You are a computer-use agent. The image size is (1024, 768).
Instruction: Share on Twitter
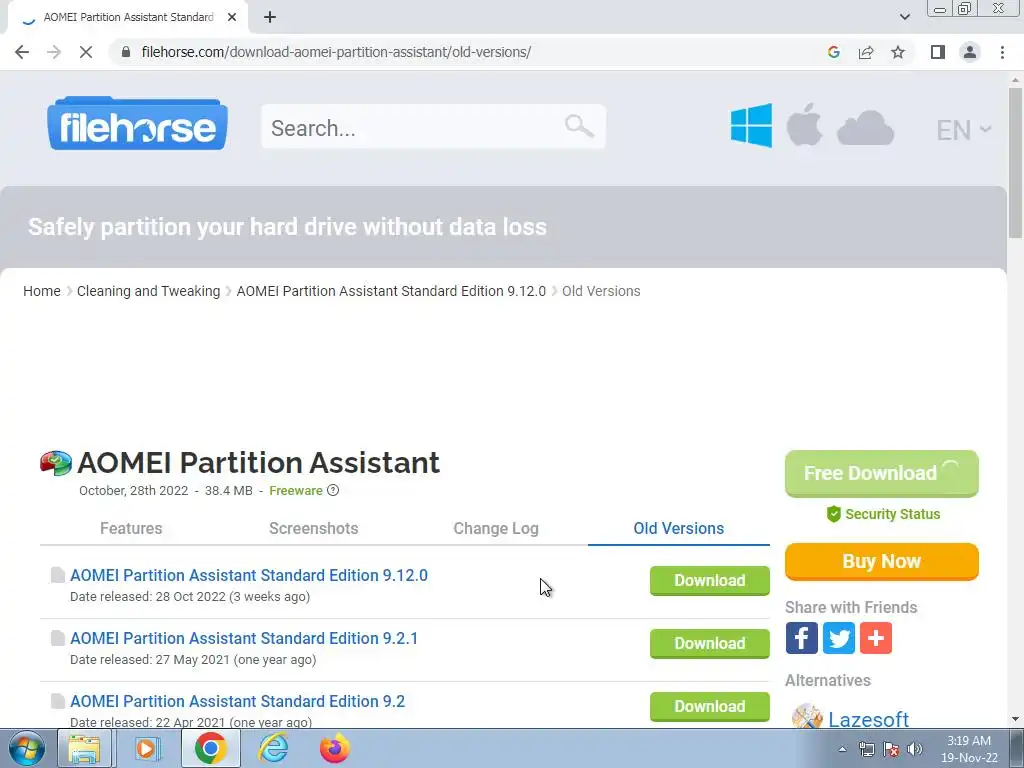[x=839, y=638]
